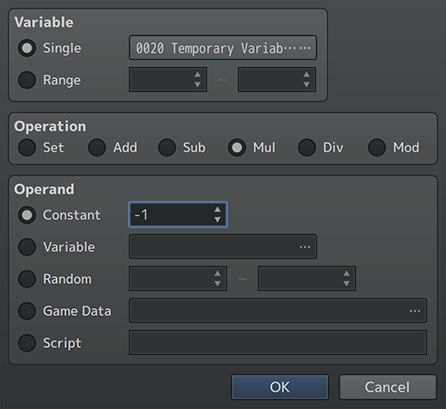Select the Single variable radio button
446x409 pixels.
27,48
